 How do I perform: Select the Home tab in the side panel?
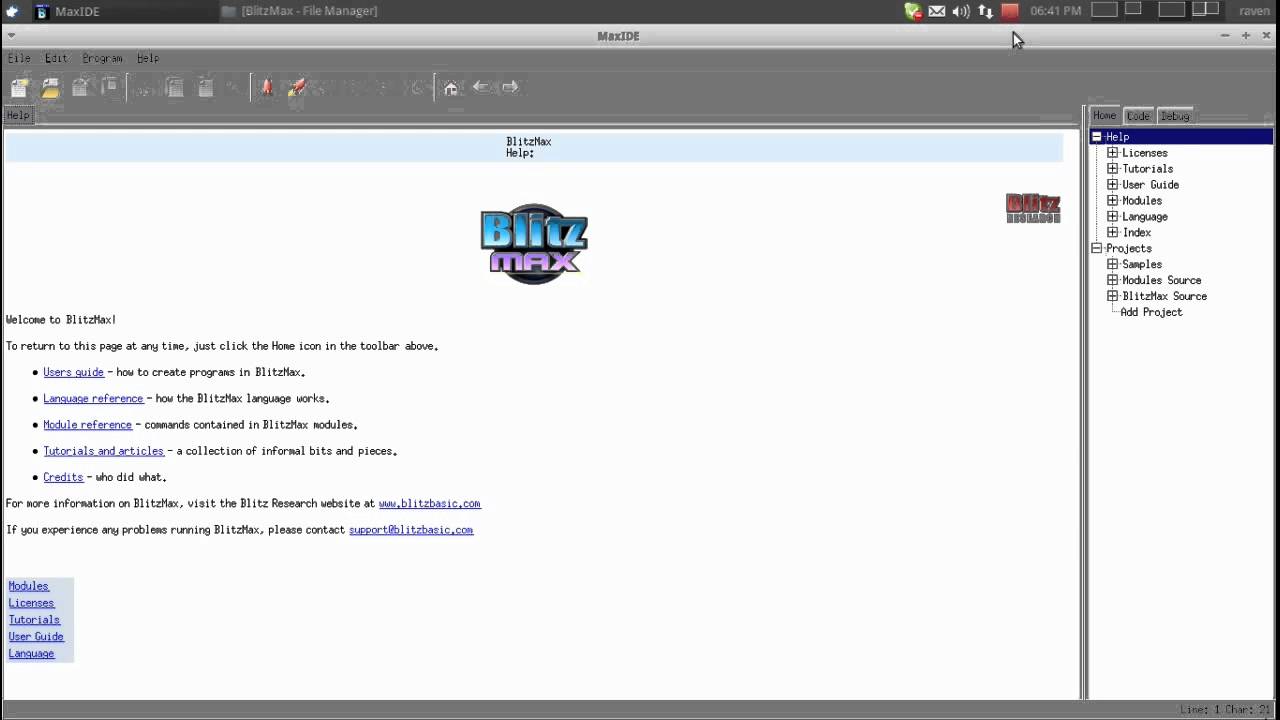tap(1105, 115)
